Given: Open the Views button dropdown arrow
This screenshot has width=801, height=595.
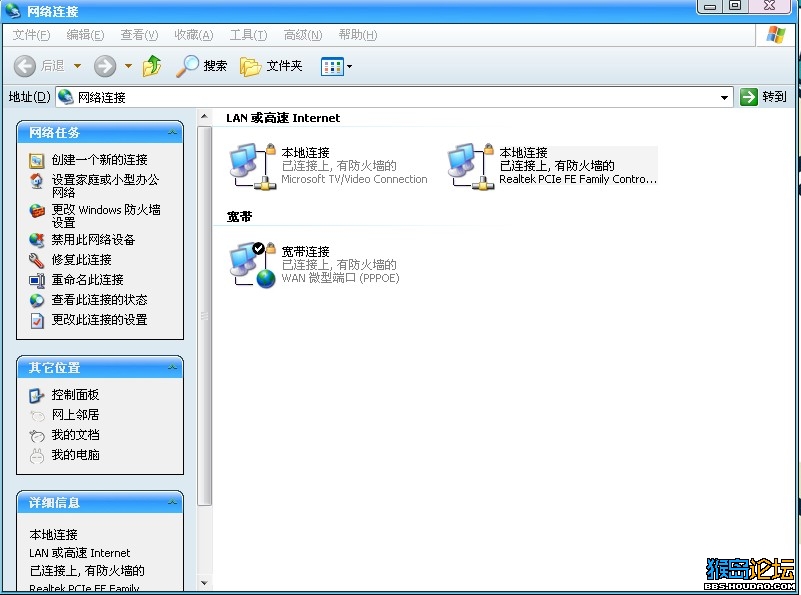Looking at the screenshot, I should tap(349, 66).
